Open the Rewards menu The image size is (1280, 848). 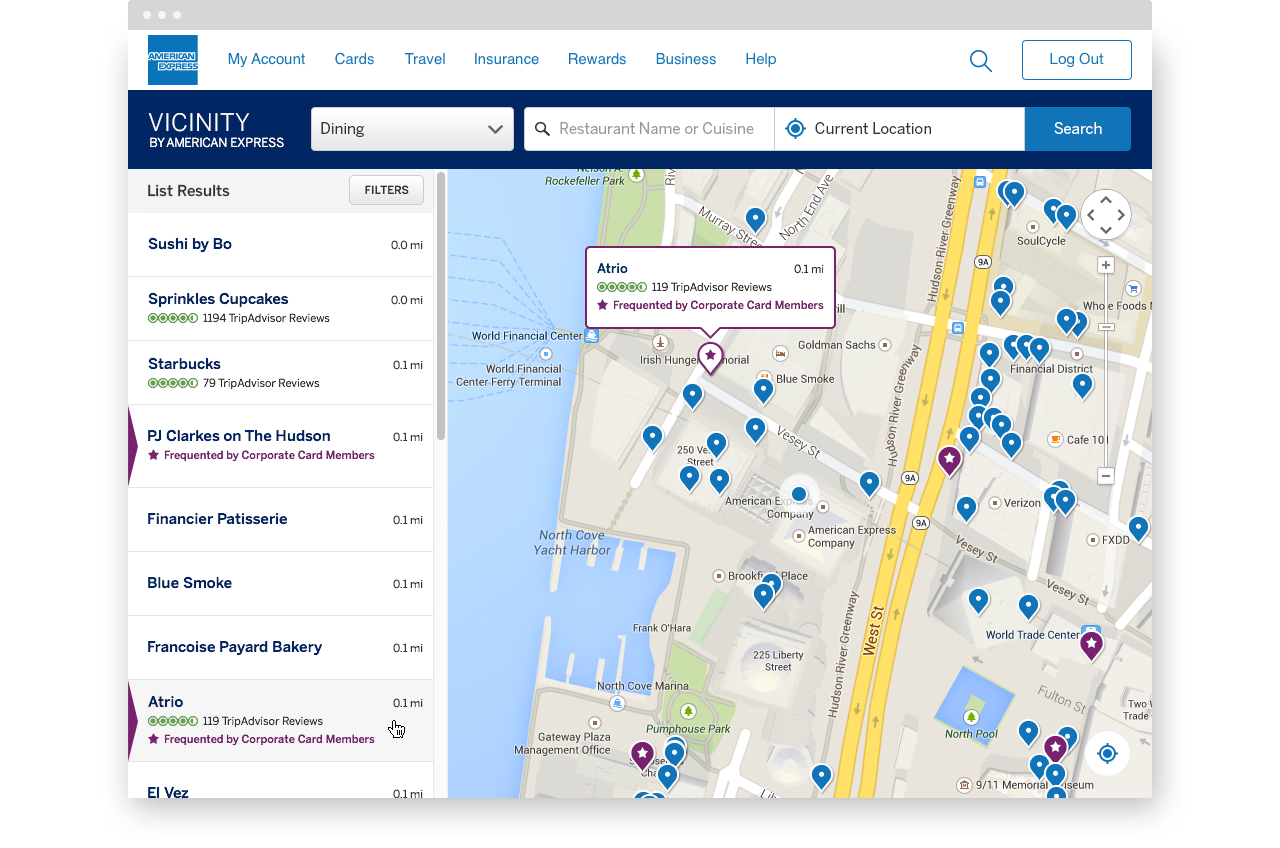coord(597,59)
